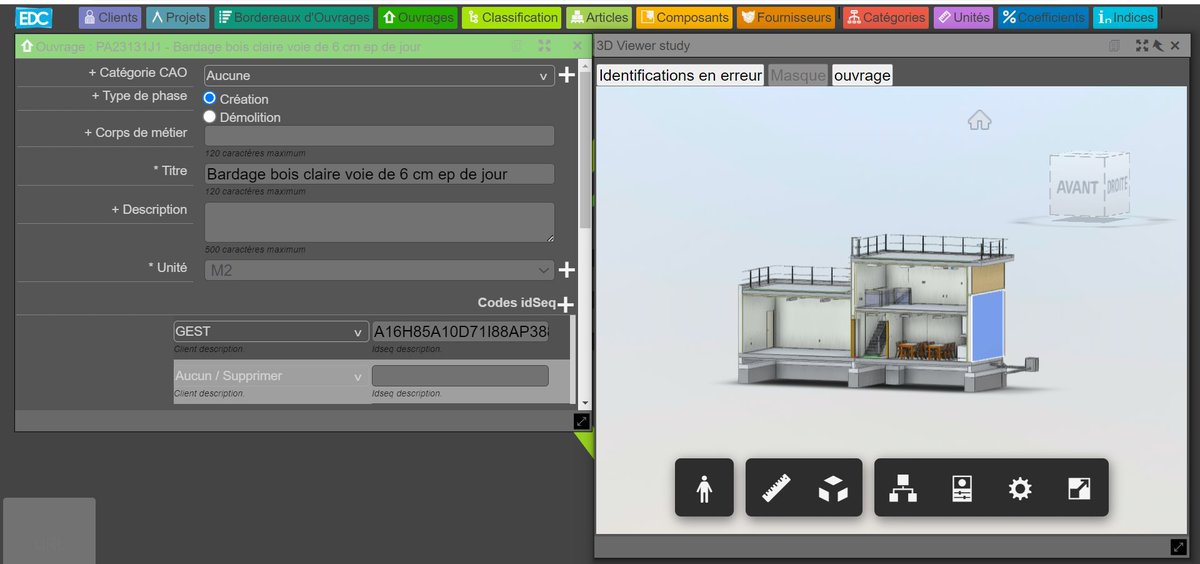Click resize handle of 3D Viewer panel
1200x564 pixels.
[x=1179, y=547]
